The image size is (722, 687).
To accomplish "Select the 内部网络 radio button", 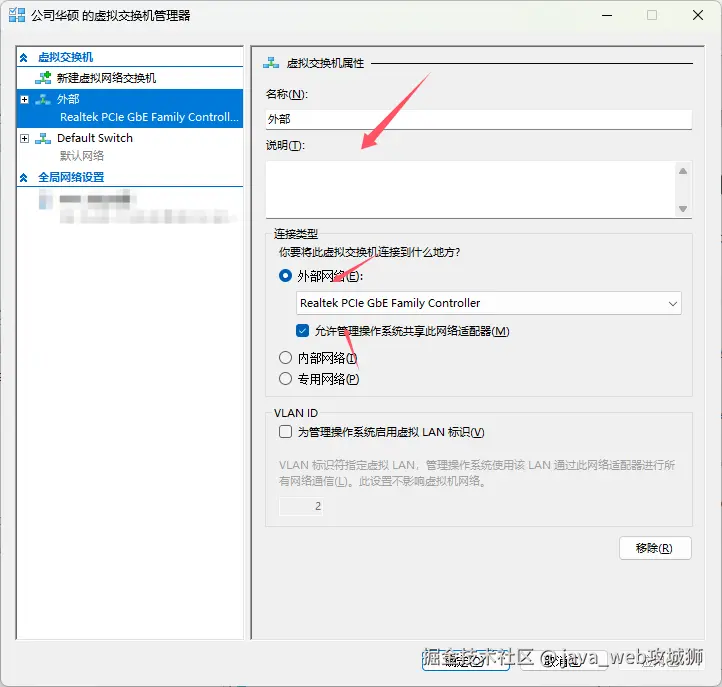I will (285, 358).
